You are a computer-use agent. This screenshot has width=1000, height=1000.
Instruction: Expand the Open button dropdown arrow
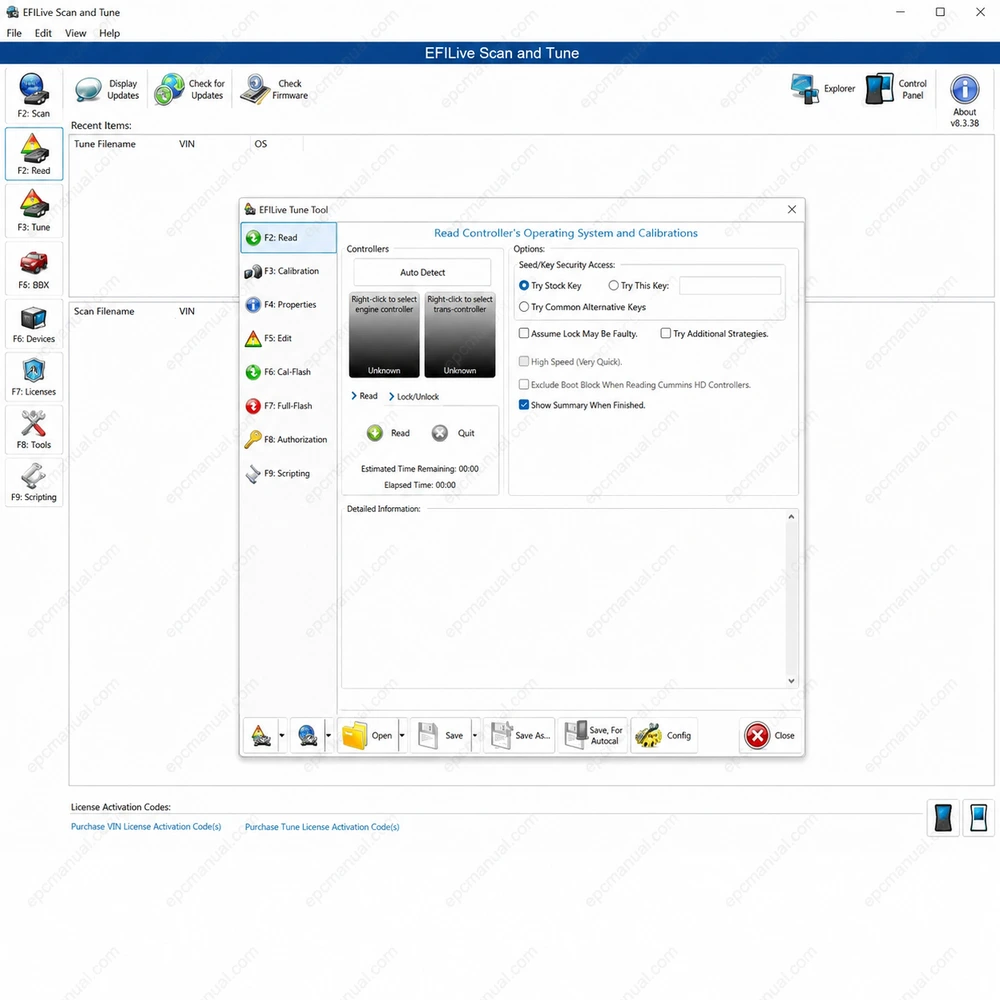pyautogui.click(x=402, y=735)
